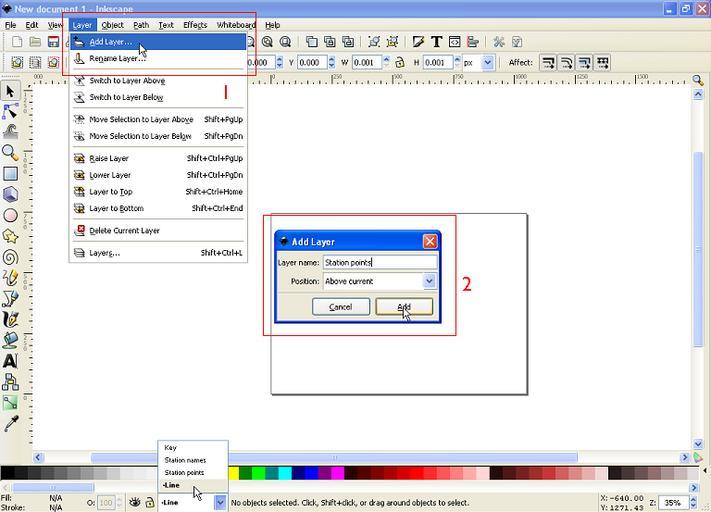This screenshot has width=711, height=512.
Task: Open Fill and Stroke dialog icon
Action: coord(418,42)
